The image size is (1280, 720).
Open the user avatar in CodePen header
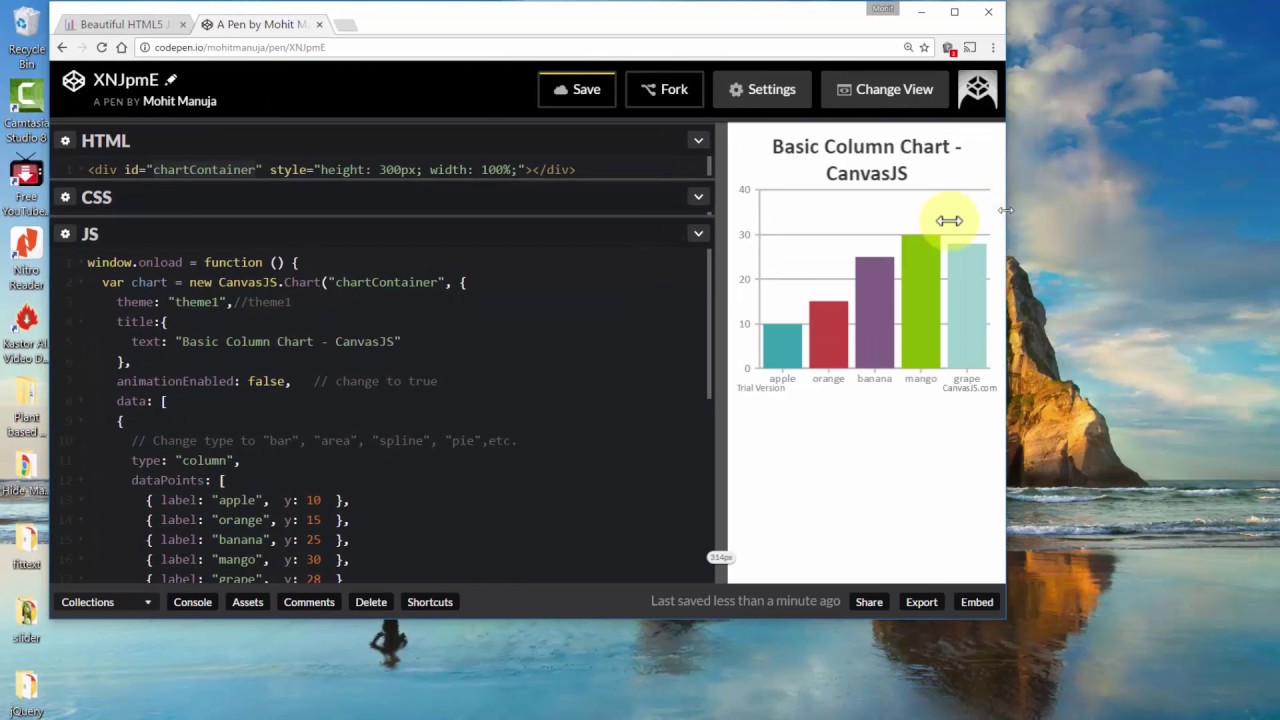(x=978, y=89)
